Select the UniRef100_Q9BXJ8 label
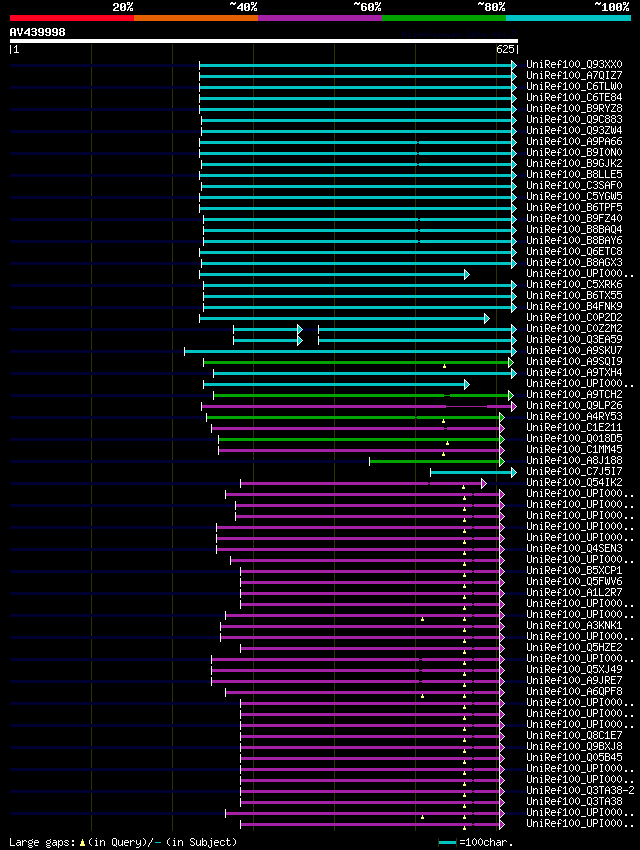The width and height of the screenshot is (640, 850). [574, 746]
